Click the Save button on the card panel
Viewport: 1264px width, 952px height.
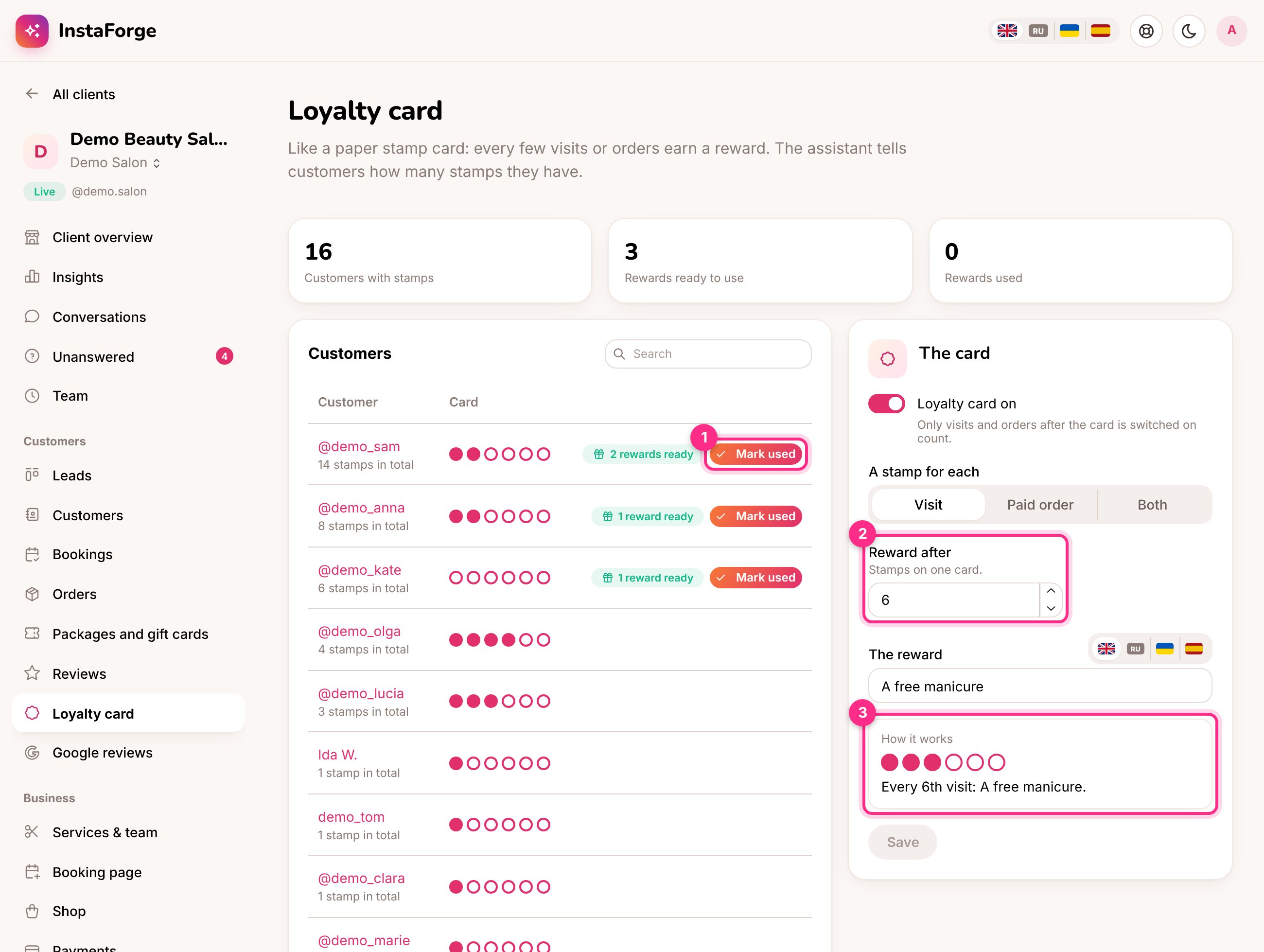point(903,842)
